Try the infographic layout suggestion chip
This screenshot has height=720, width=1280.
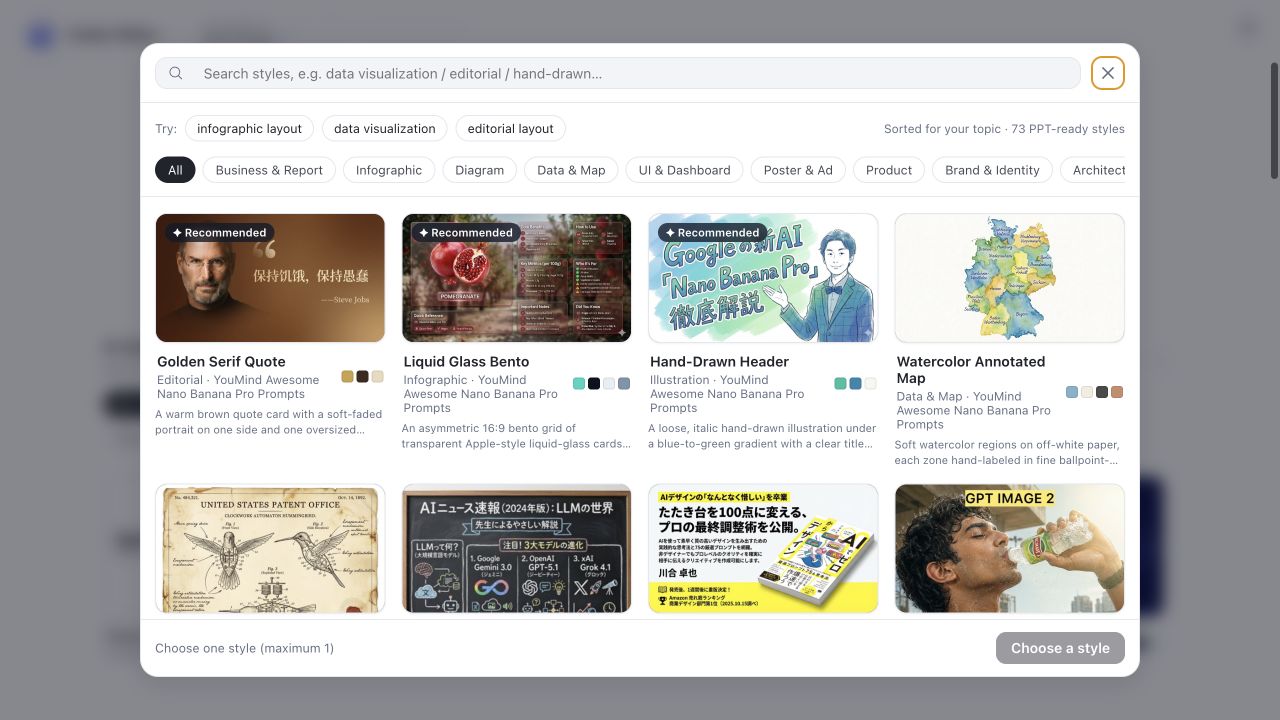249,129
